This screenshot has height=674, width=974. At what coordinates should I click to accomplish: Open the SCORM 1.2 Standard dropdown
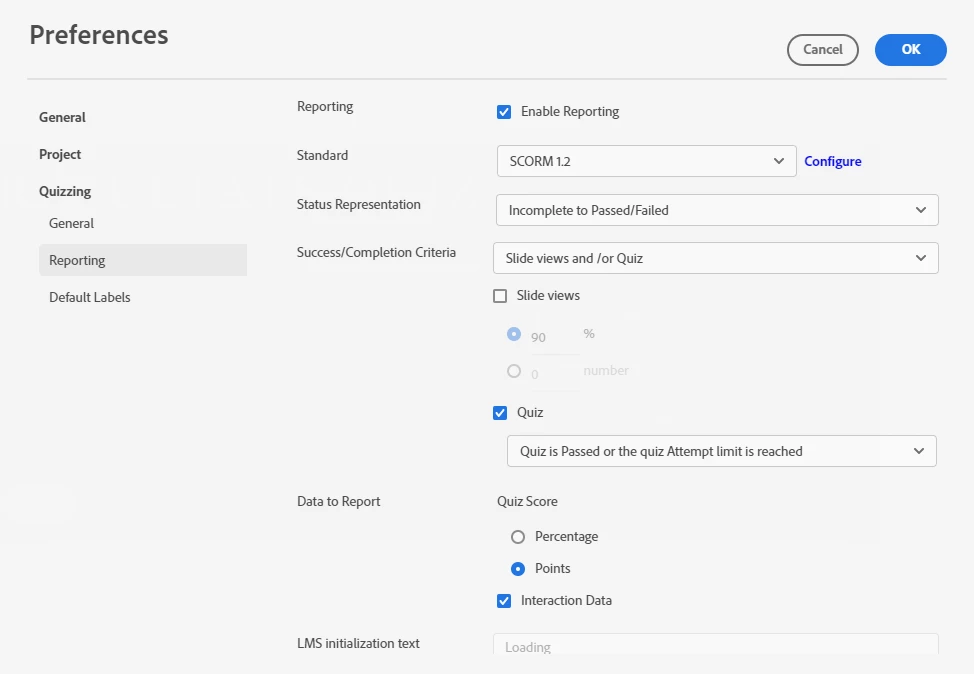[646, 161]
